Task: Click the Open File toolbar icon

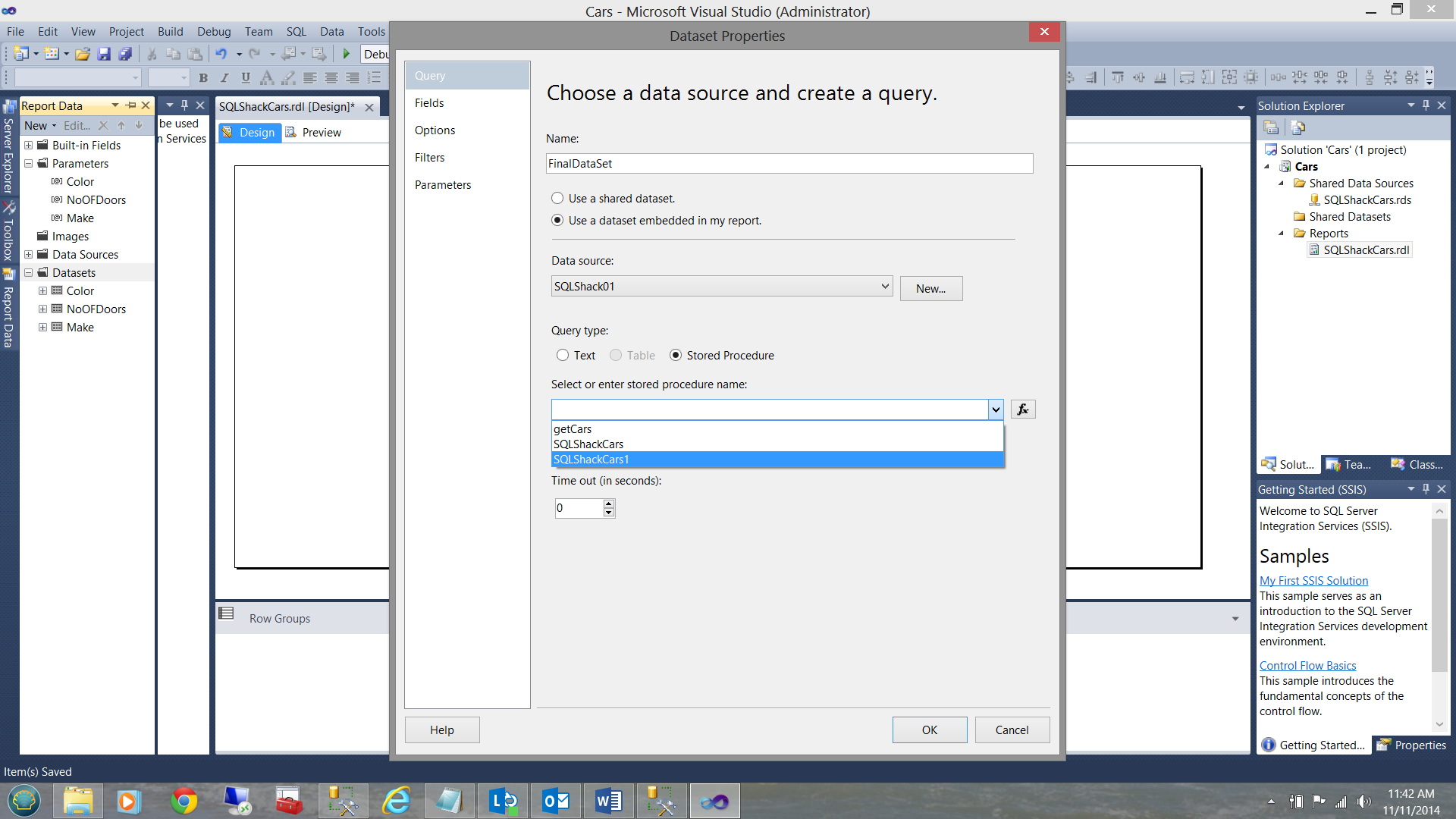Action: click(83, 54)
